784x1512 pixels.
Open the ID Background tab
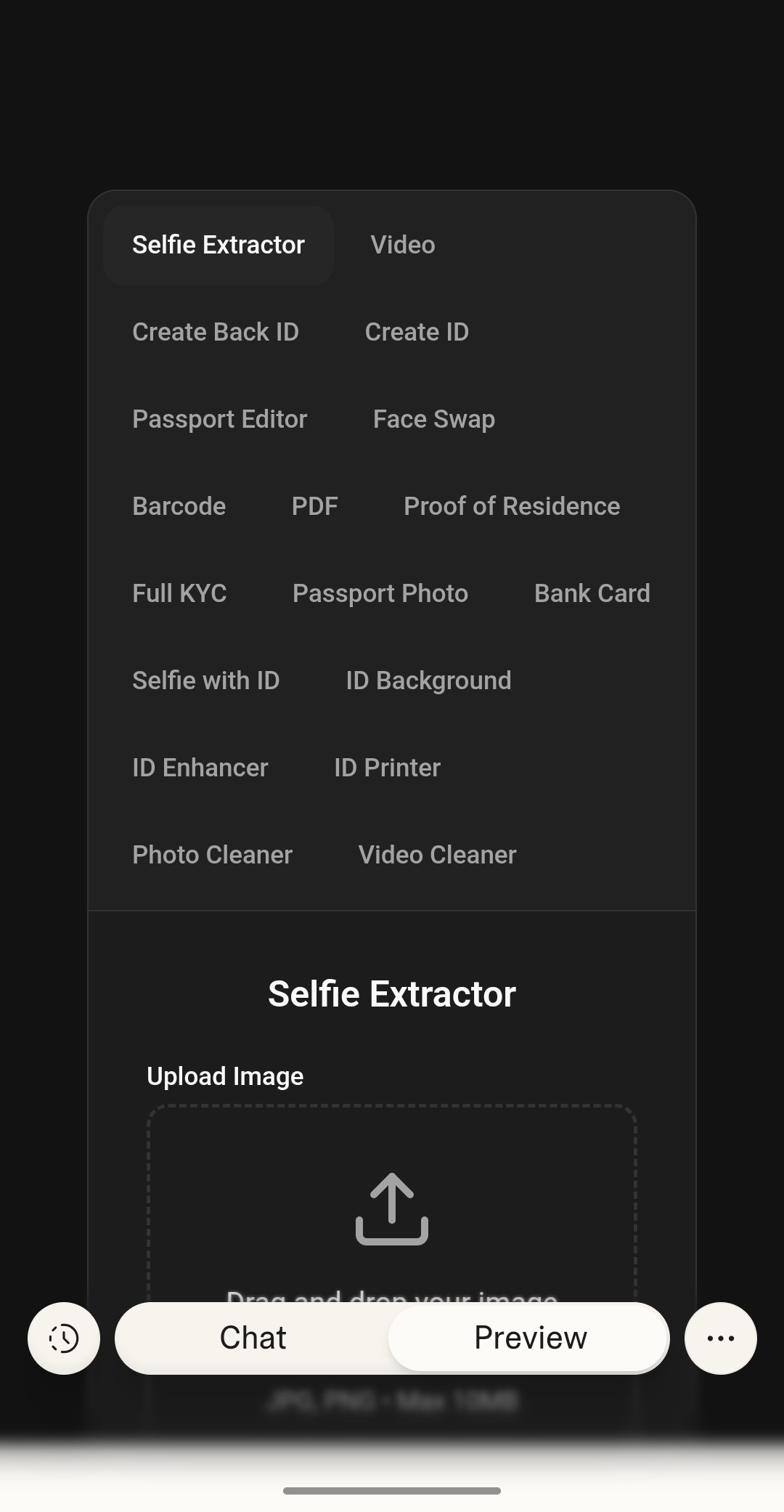click(x=428, y=681)
